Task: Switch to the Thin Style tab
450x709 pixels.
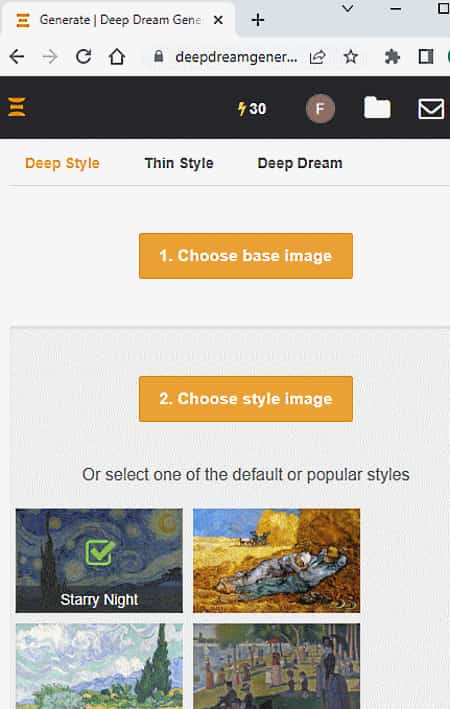Action: pyautogui.click(x=179, y=163)
